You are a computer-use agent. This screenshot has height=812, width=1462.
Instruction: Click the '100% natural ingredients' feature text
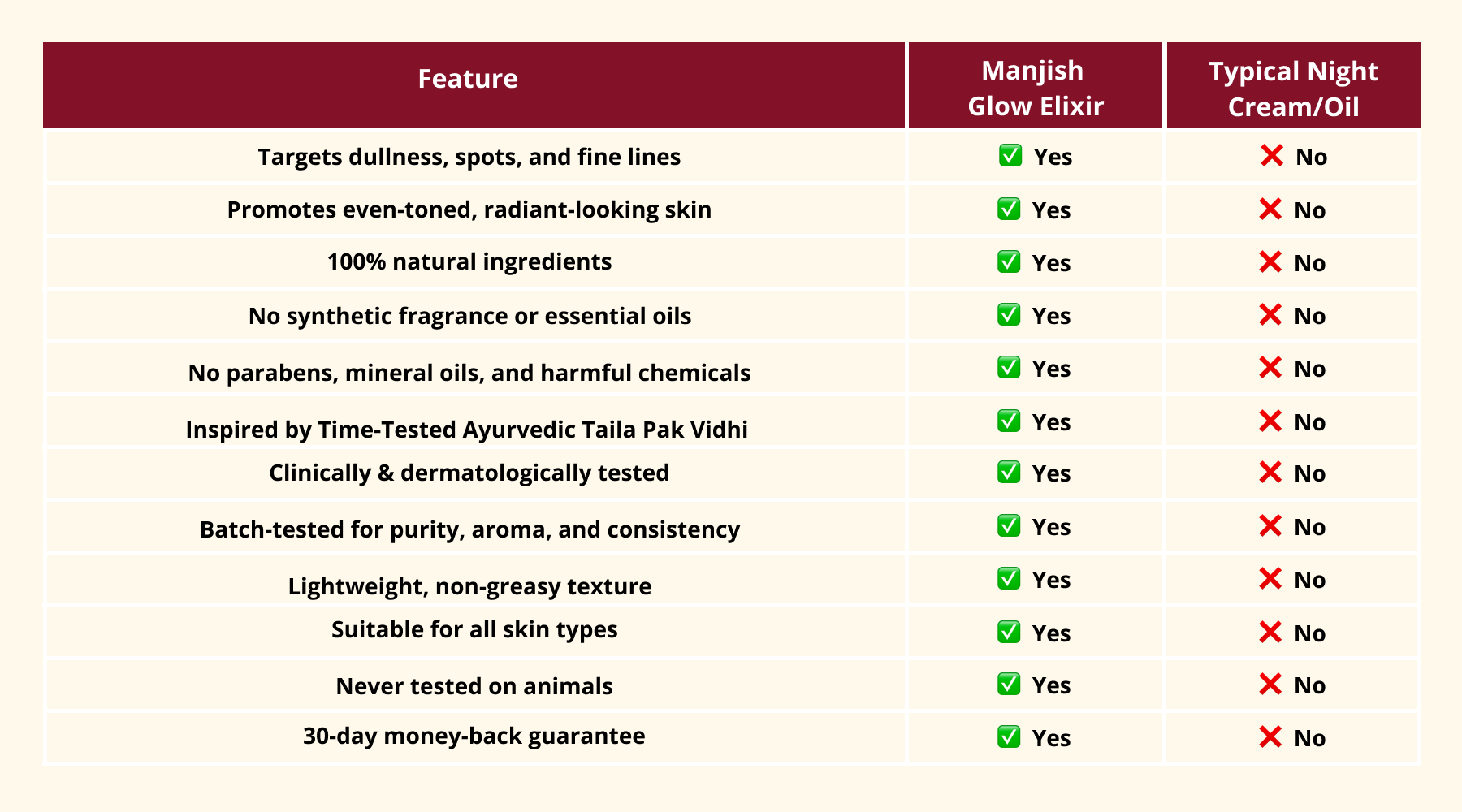pyautogui.click(x=469, y=261)
